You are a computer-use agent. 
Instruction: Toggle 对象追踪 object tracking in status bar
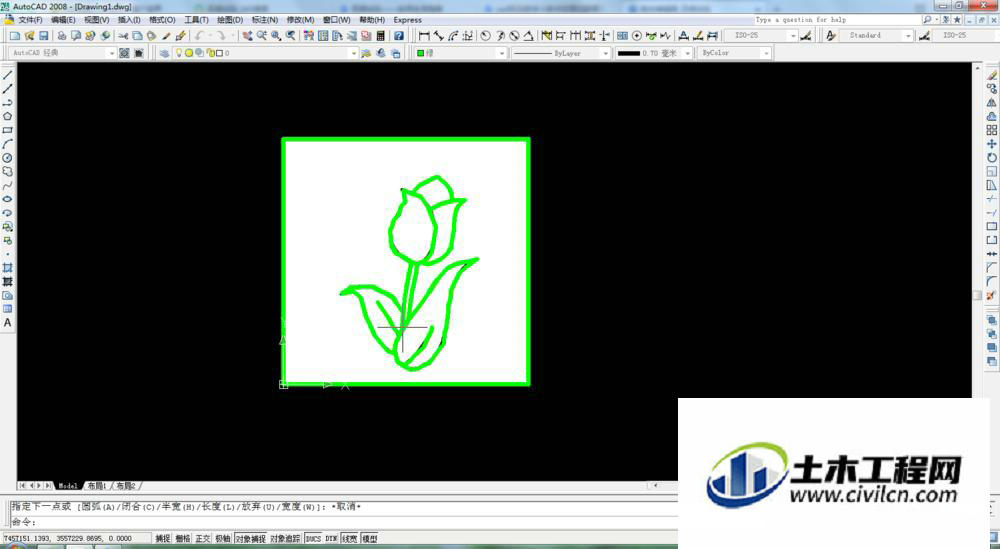[285, 539]
